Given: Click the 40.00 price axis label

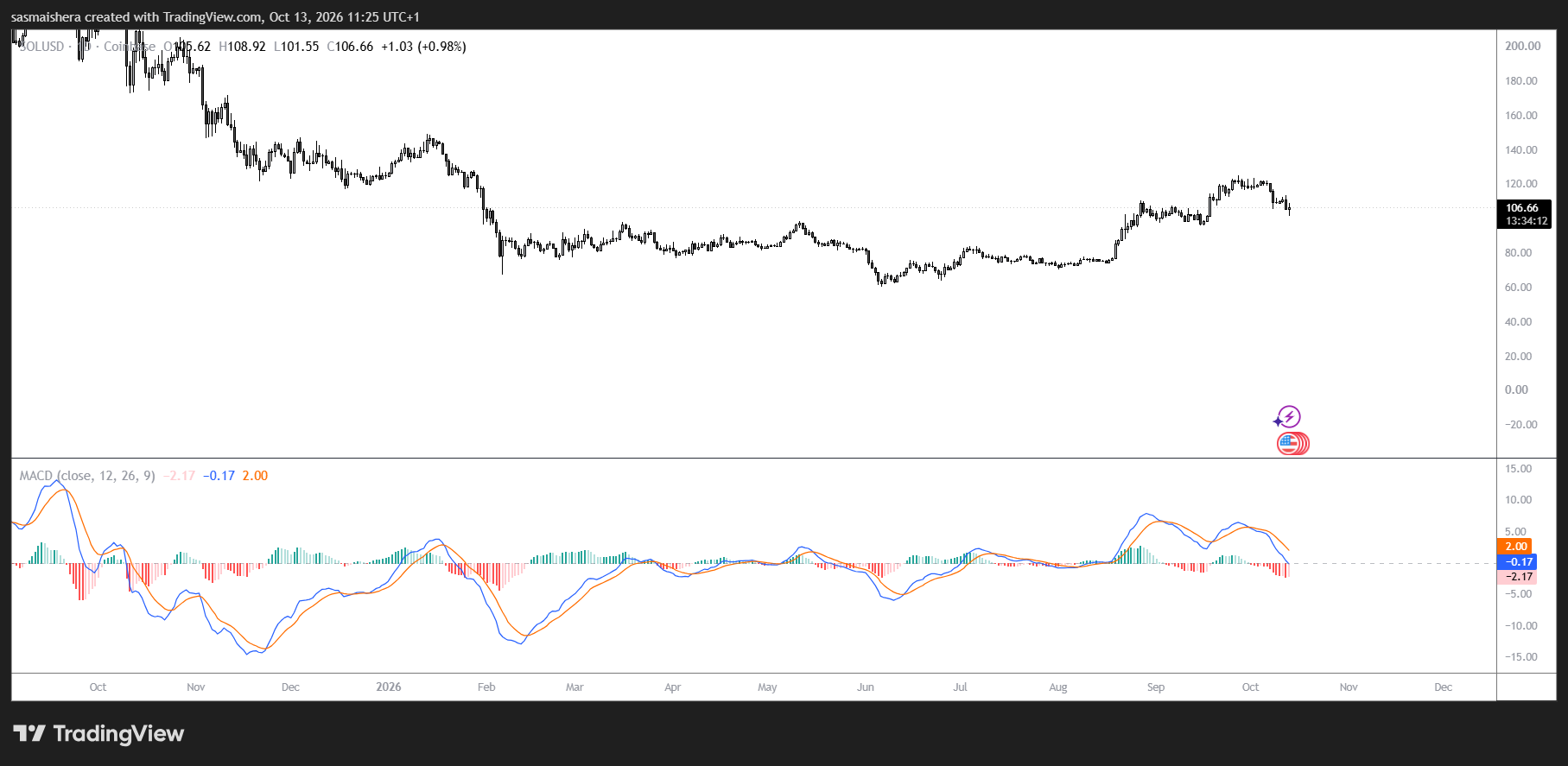Looking at the screenshot, I should [x=1518, y=322].
